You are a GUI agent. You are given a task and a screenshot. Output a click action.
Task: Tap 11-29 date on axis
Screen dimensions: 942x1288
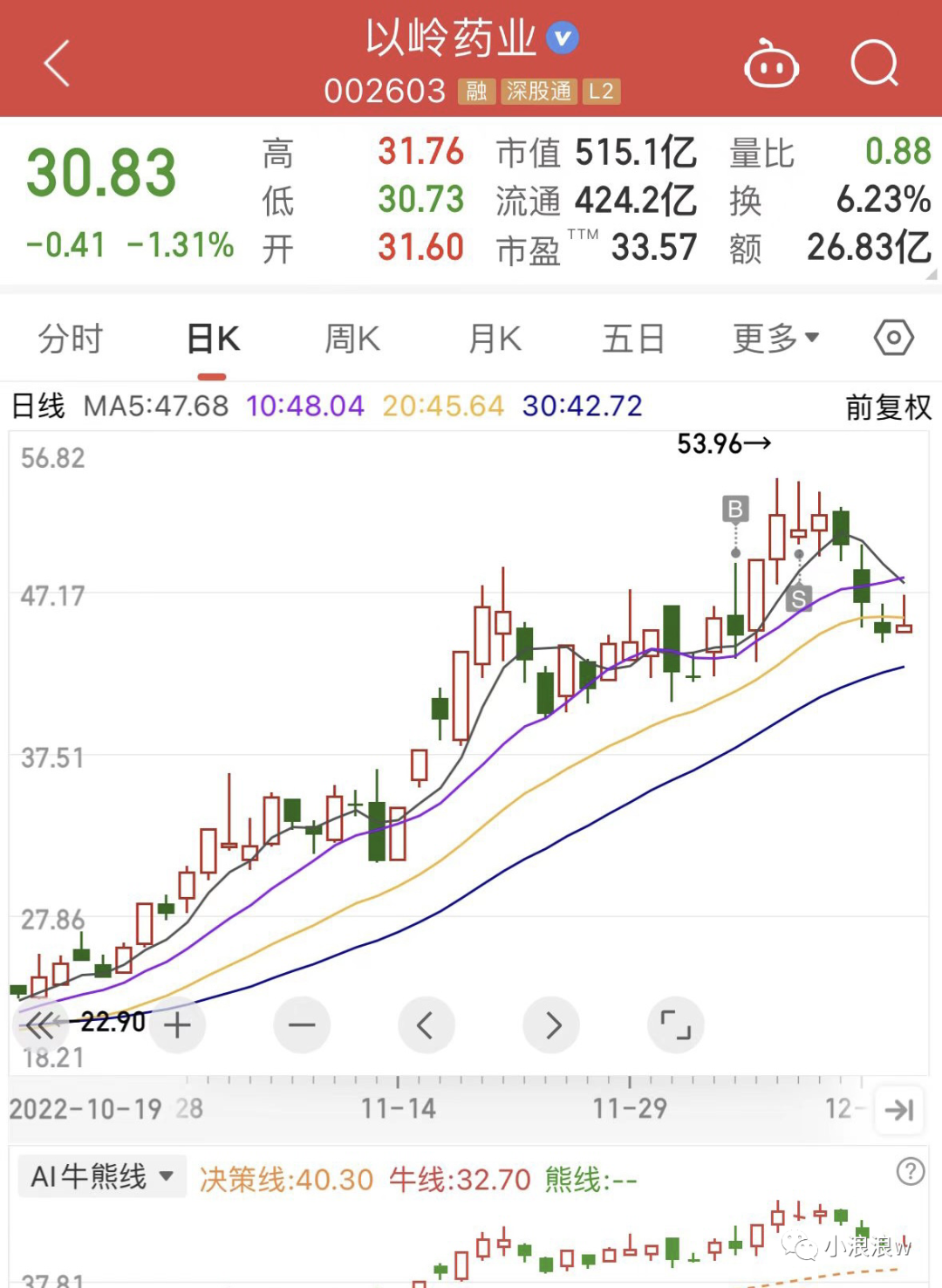630,1109
